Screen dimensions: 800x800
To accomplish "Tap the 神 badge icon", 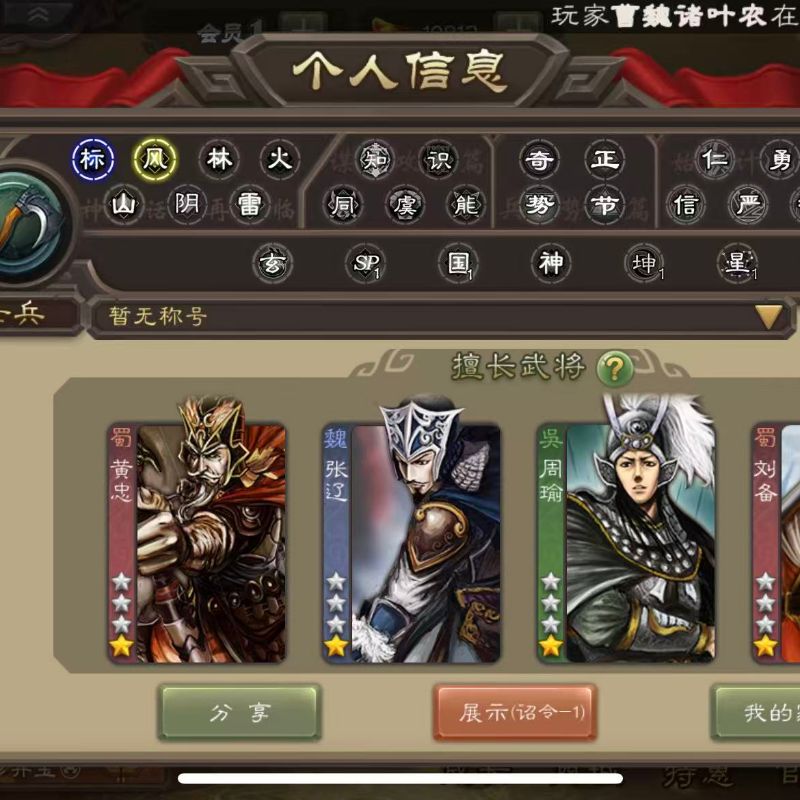I will coord(552,263).
